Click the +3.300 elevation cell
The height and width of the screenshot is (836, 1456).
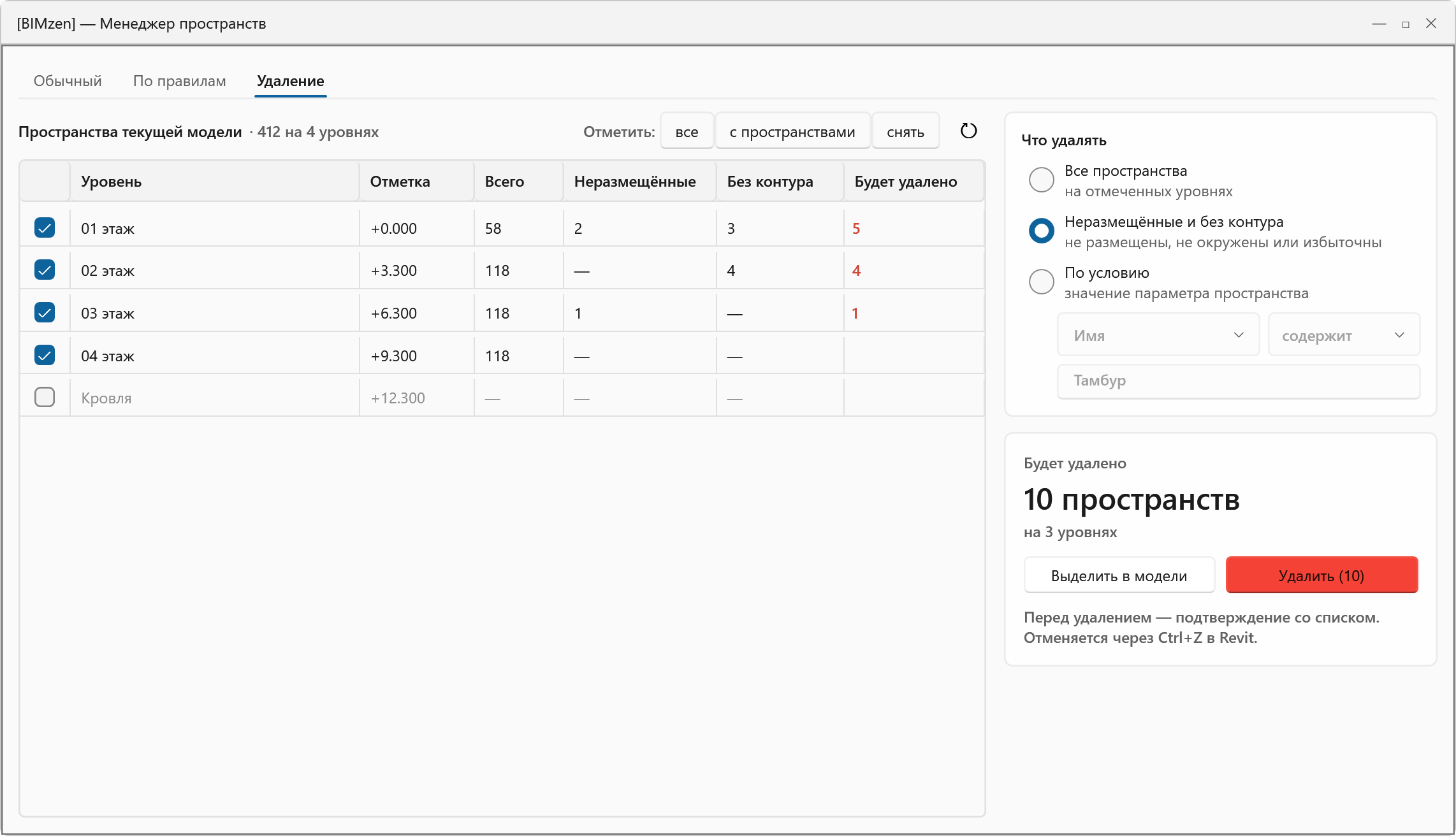pos(394,271)
